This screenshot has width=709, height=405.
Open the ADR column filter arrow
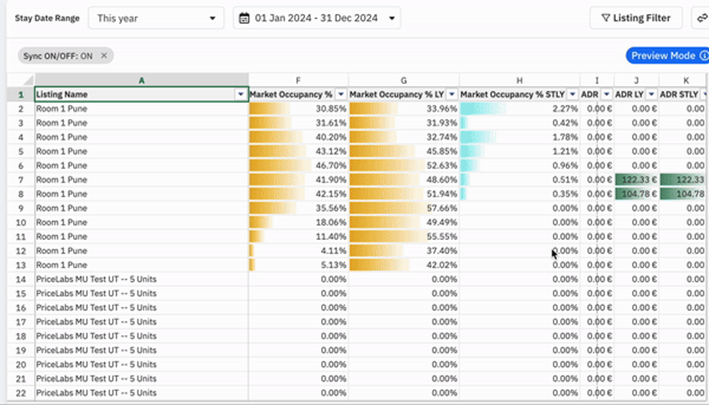pyautogui.click(x=606, y=94)
